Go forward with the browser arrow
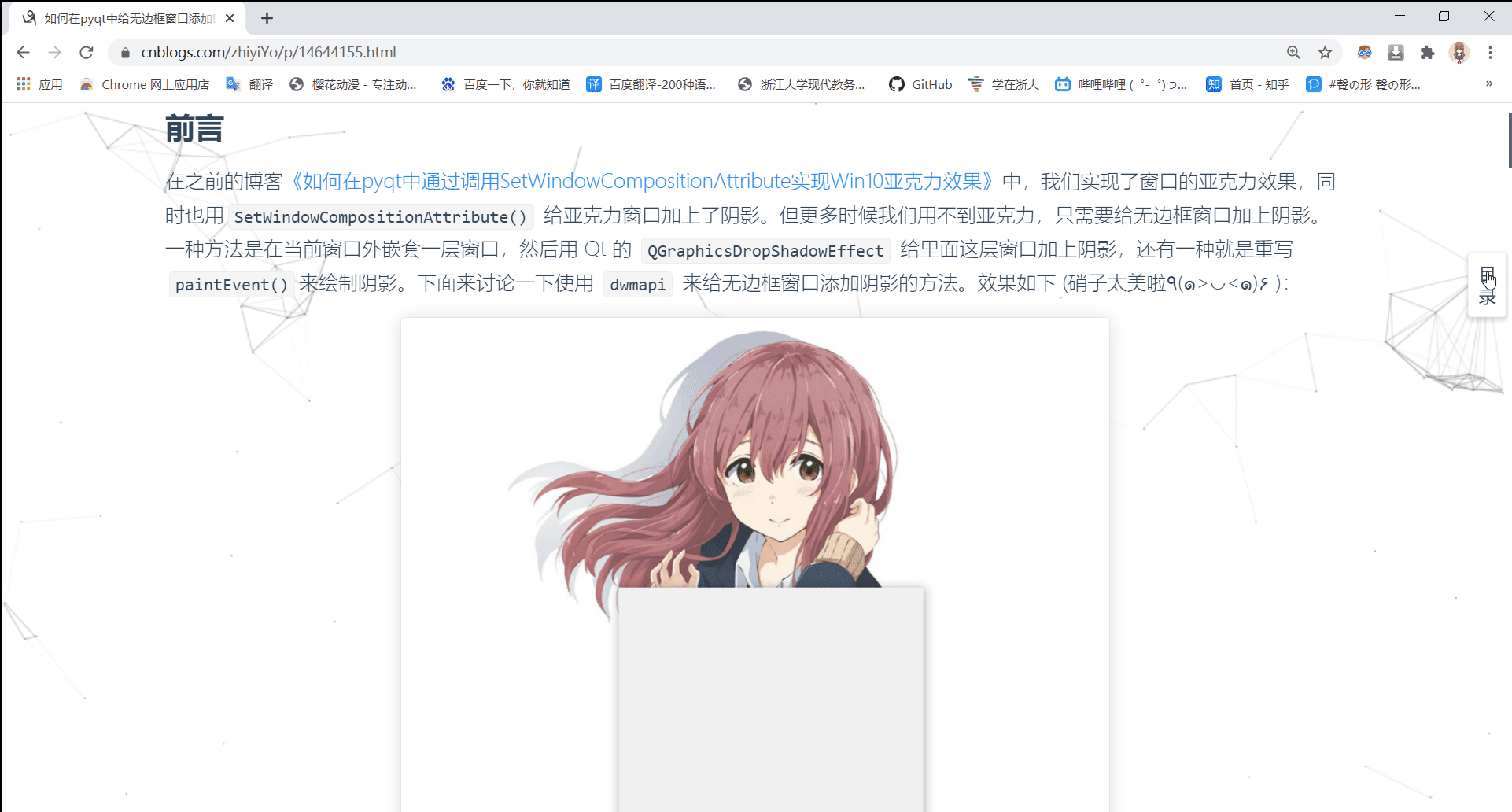This screenshot has height=812, width=1512. pos(54,52)
